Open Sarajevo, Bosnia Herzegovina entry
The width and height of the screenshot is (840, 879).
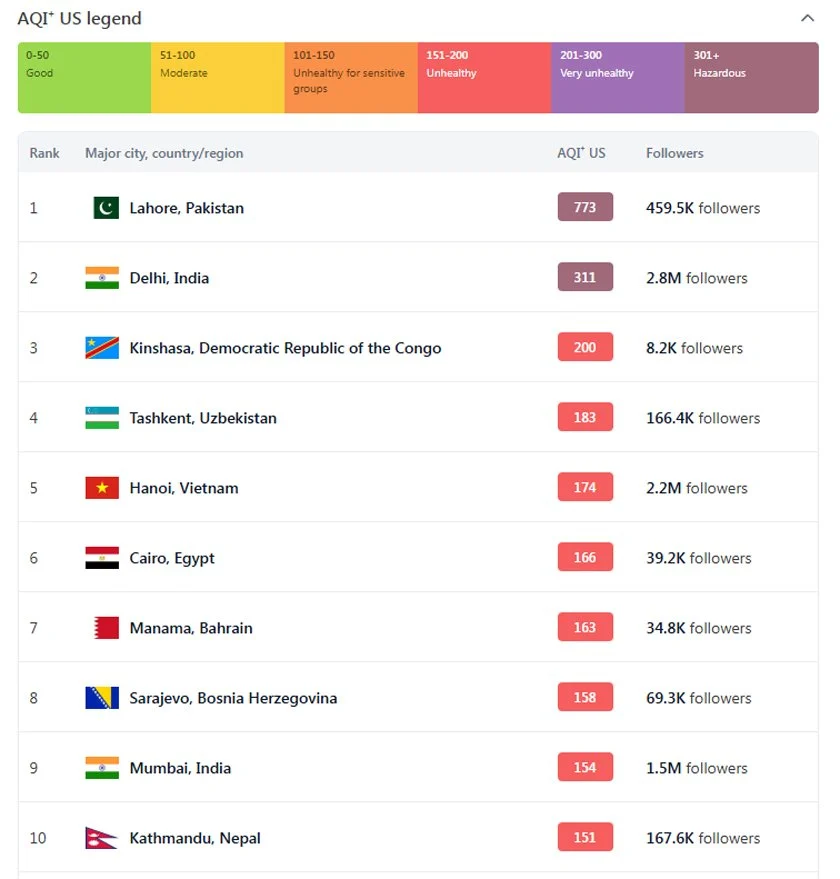(x=233, y=698)
